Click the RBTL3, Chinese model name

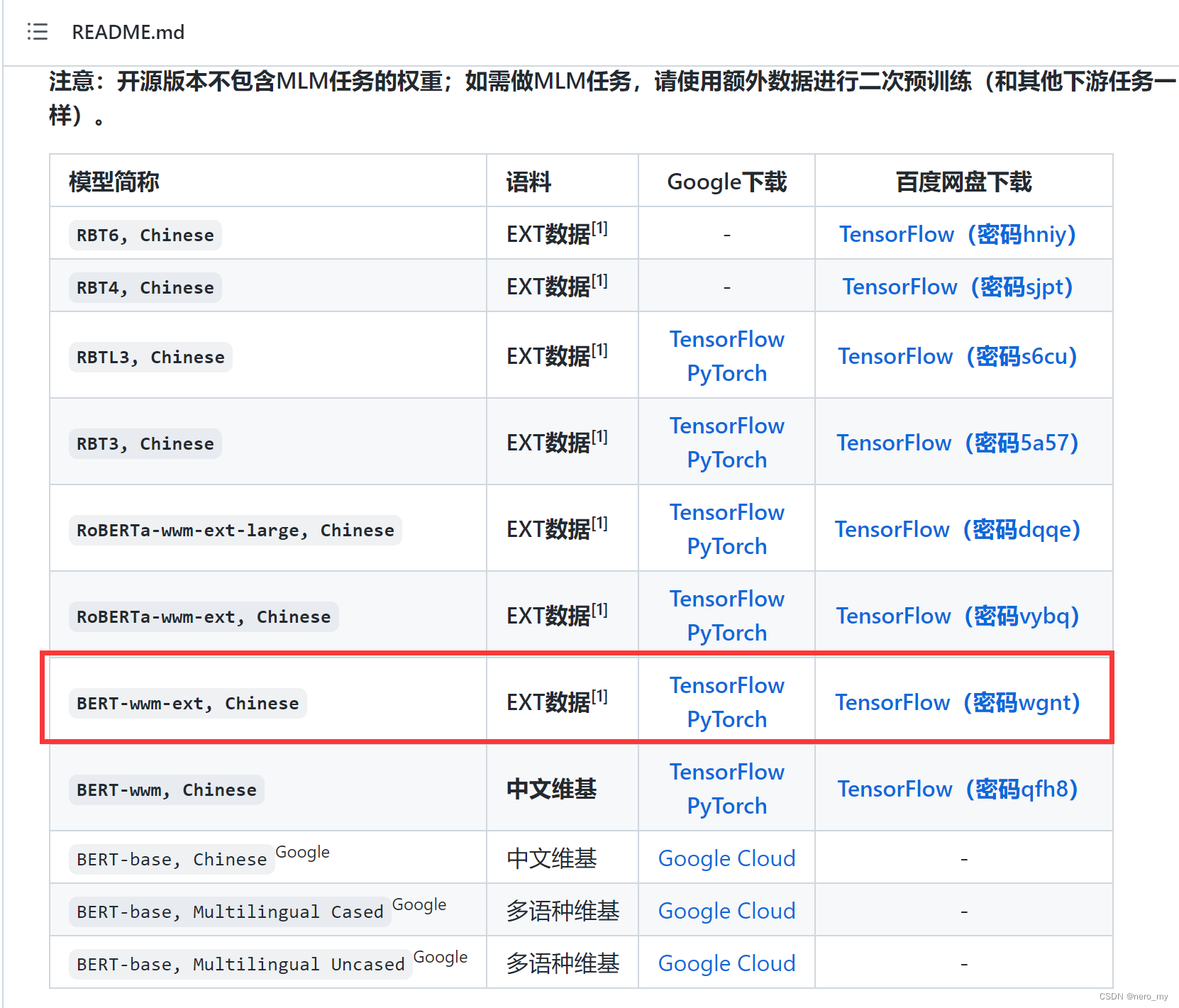tap(150, 358)
